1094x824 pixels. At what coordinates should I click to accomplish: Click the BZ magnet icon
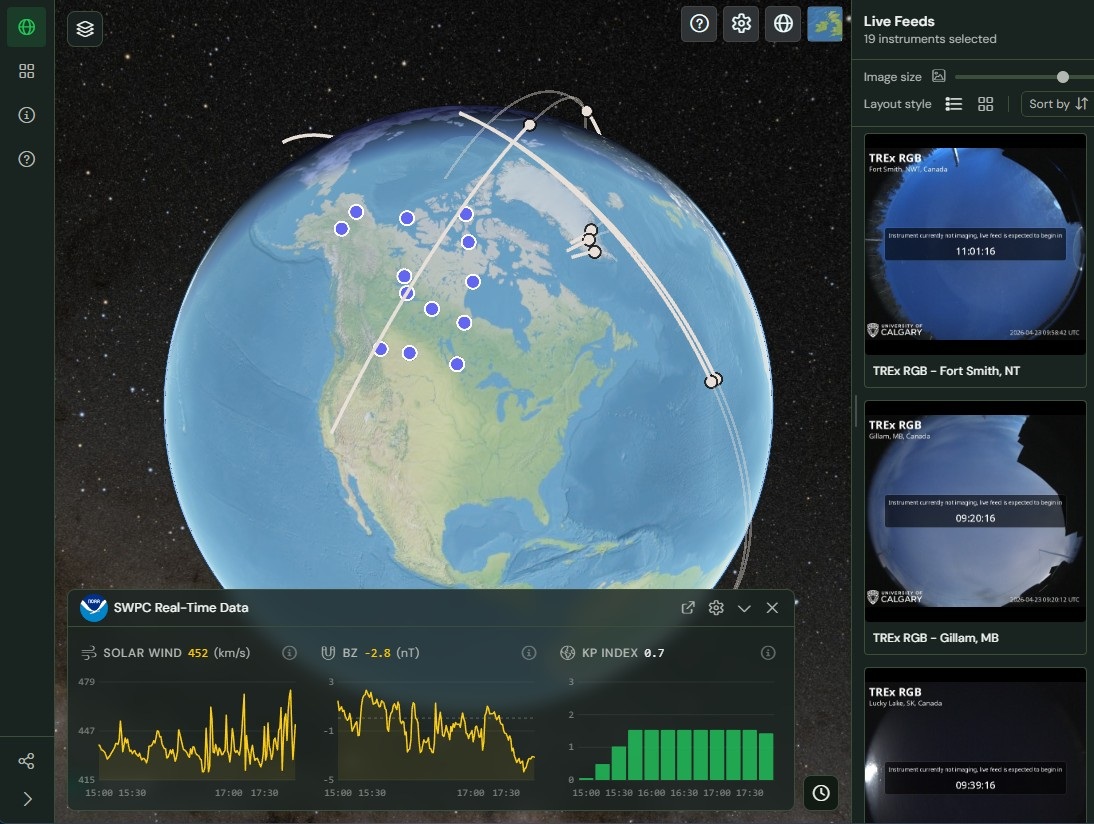[328, 653]
